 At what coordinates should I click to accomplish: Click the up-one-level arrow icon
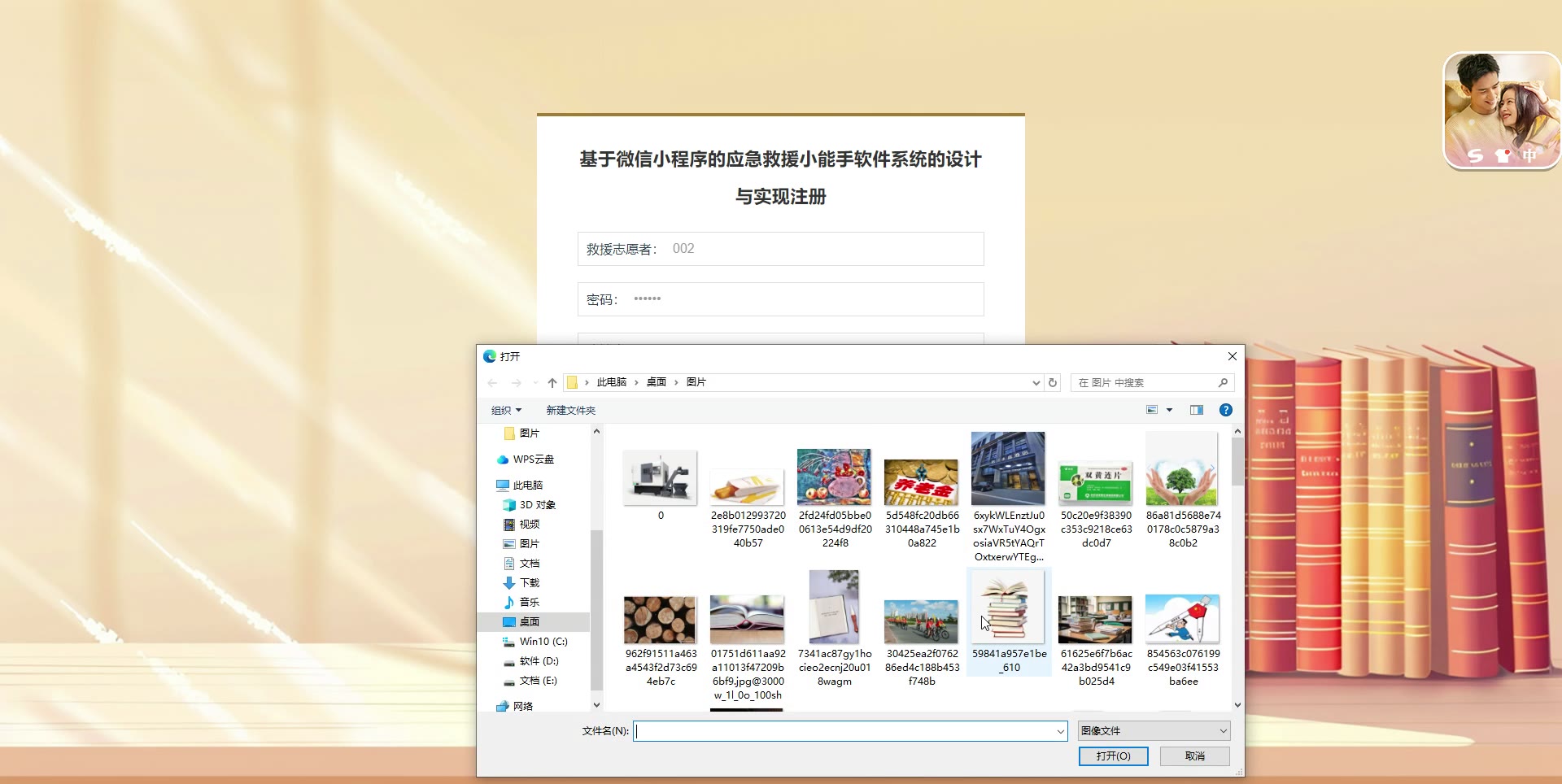(x=552, y=382)
